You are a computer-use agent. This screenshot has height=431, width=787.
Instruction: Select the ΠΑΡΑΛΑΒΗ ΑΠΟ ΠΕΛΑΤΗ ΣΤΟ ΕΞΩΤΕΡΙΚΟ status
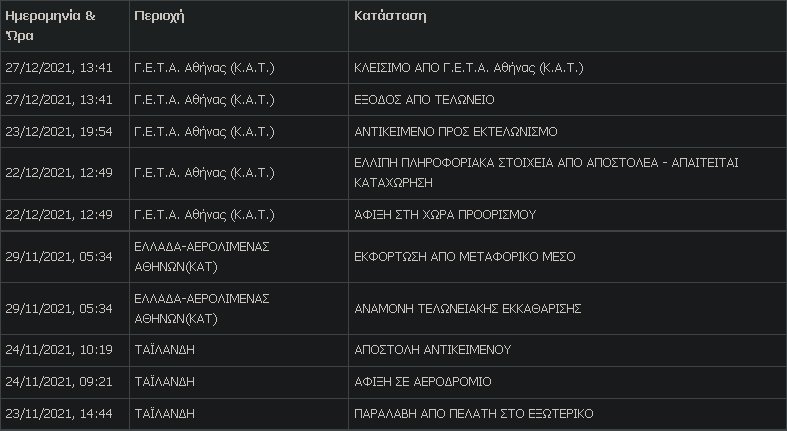tap(474, 414)
